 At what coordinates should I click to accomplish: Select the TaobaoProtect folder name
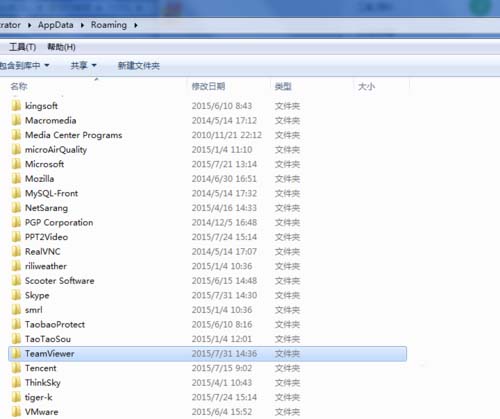[x=55, y=324]
